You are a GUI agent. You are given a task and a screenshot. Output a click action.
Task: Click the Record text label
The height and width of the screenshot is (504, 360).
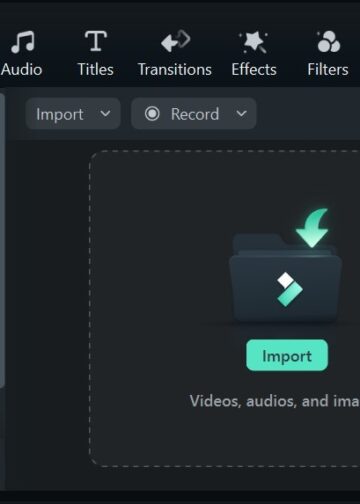click(195, 114)
